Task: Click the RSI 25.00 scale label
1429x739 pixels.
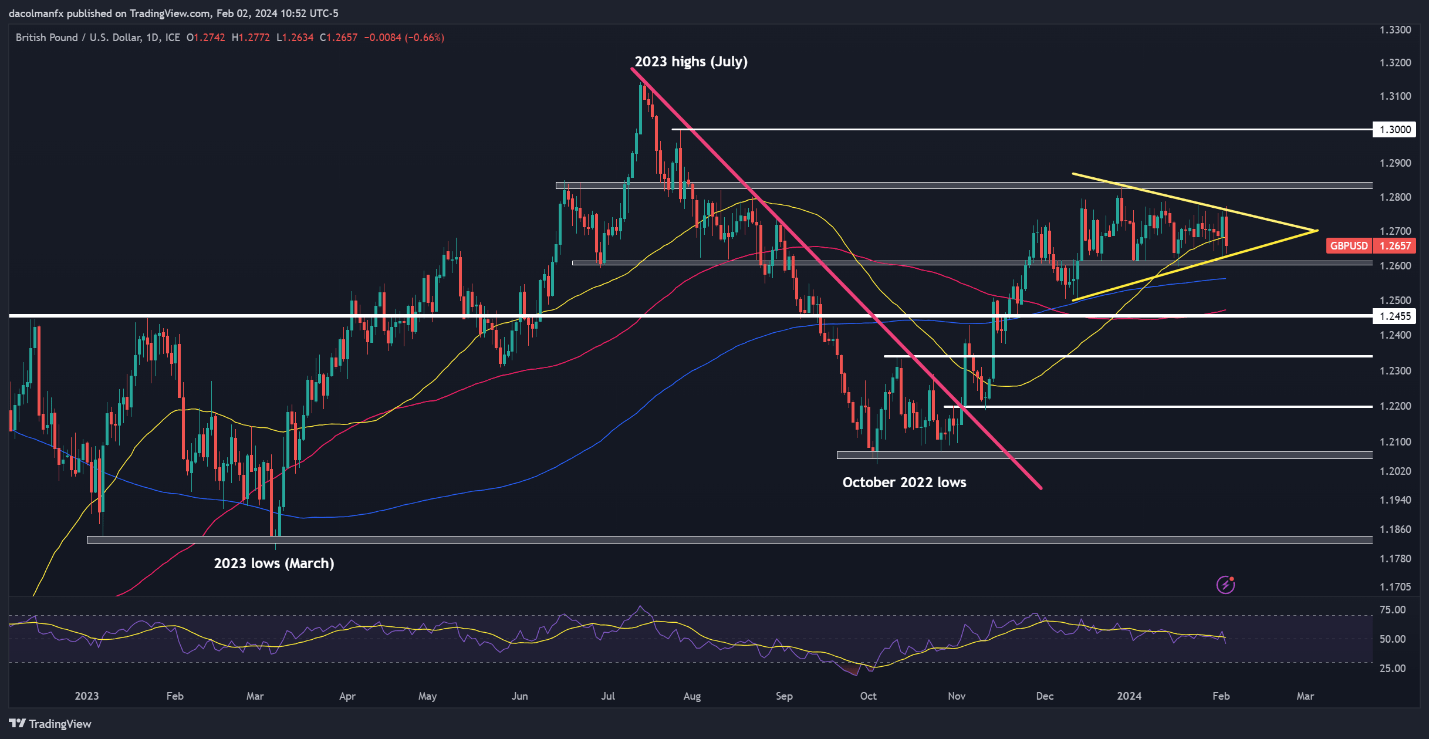Action: pyautogui.click(x=1391, y=668)
